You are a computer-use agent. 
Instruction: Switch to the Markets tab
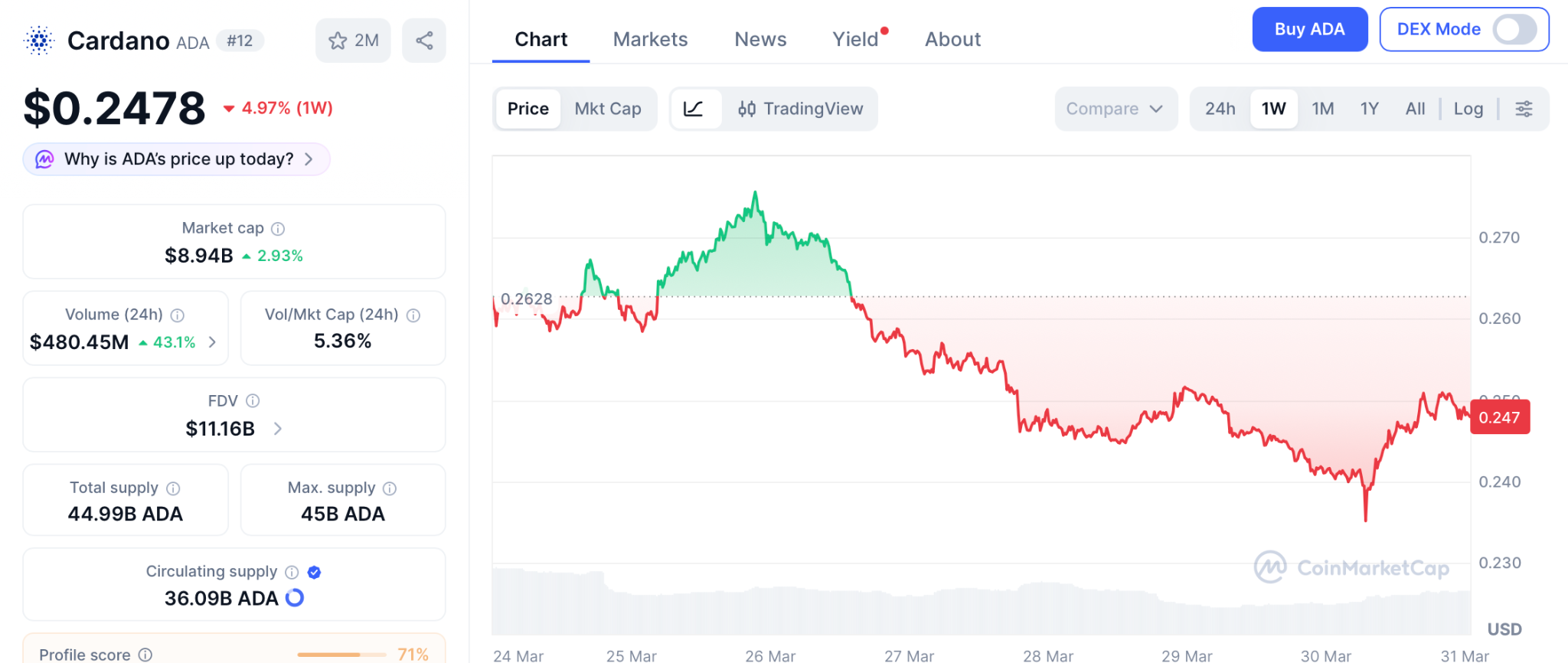[650, 39]
